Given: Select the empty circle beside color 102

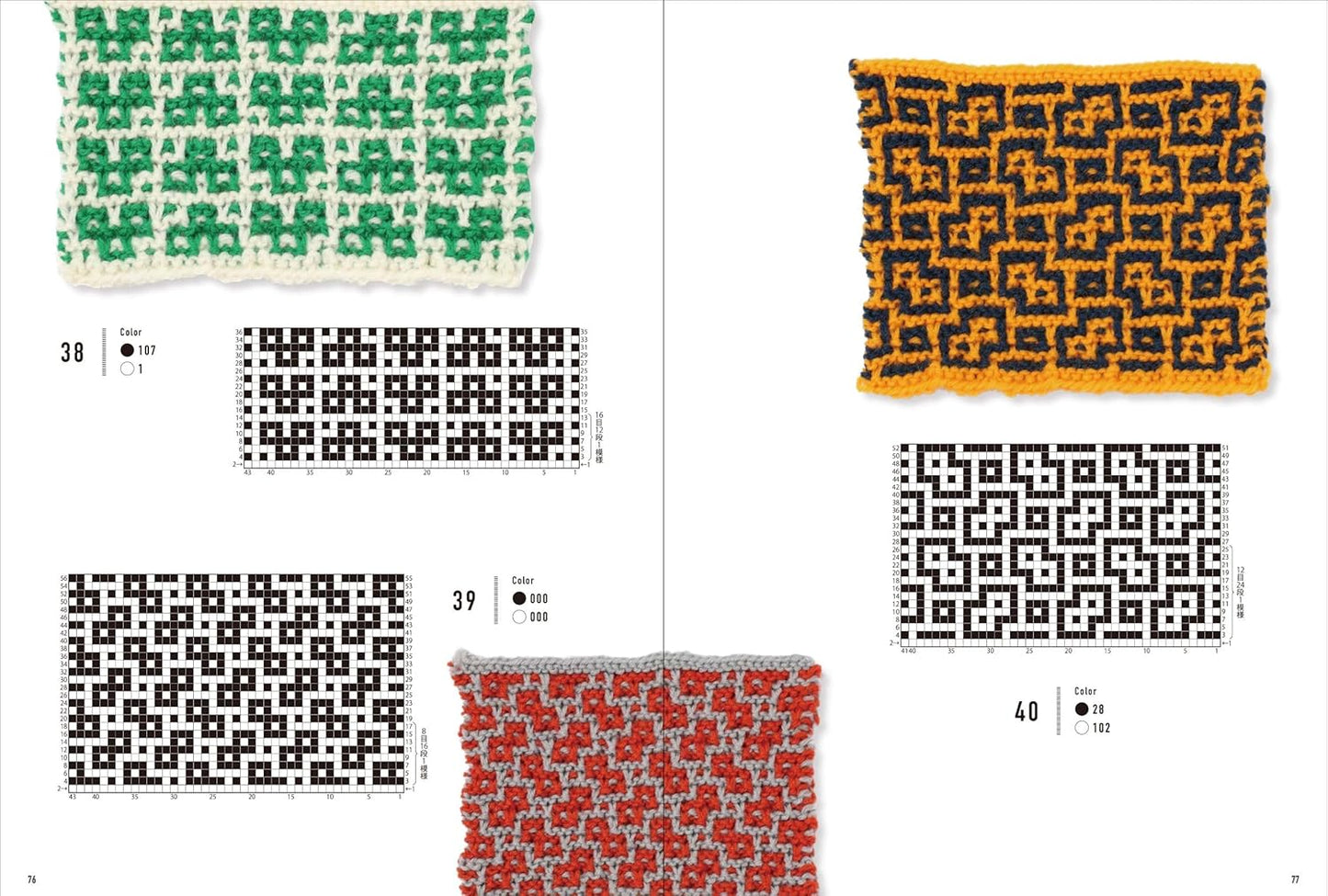Looking at the screenshot, I should point(1082,727).
